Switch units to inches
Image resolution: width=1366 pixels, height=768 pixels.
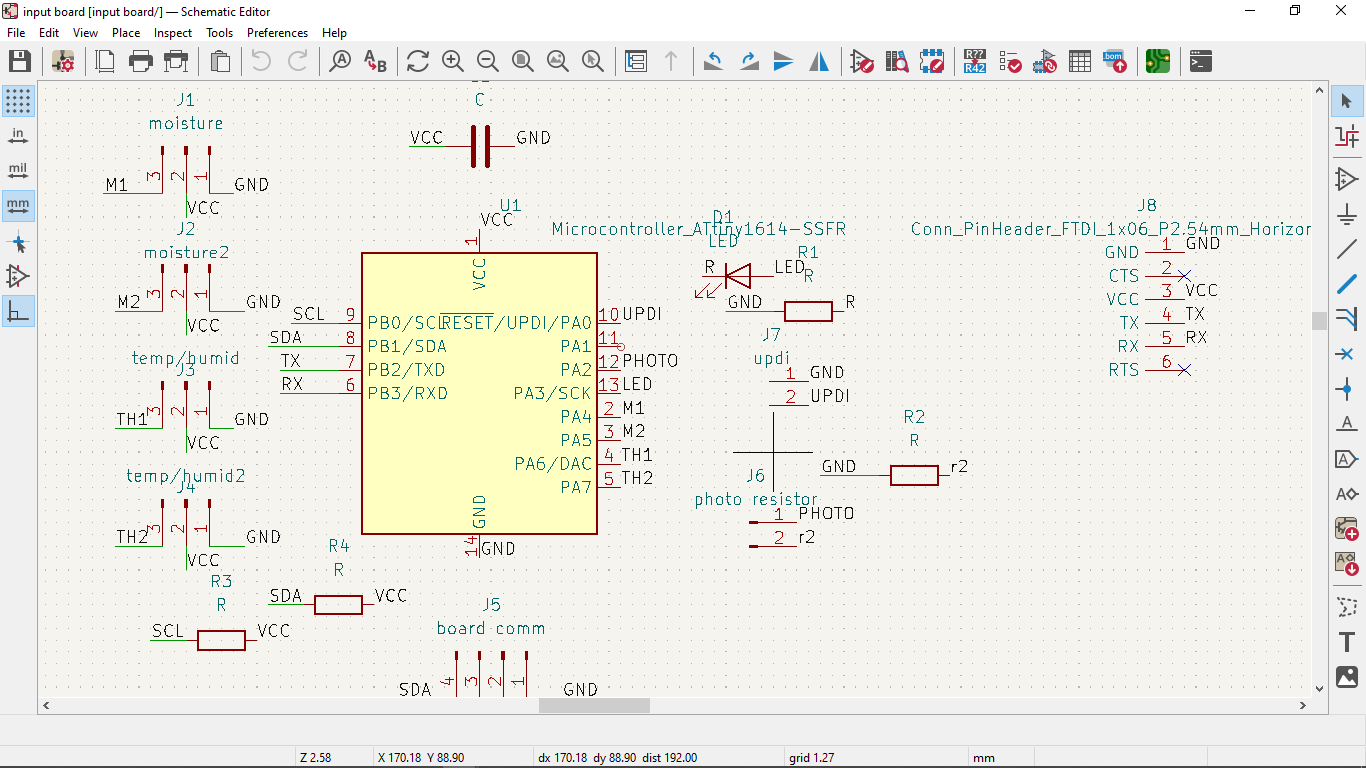pos(18,136)
